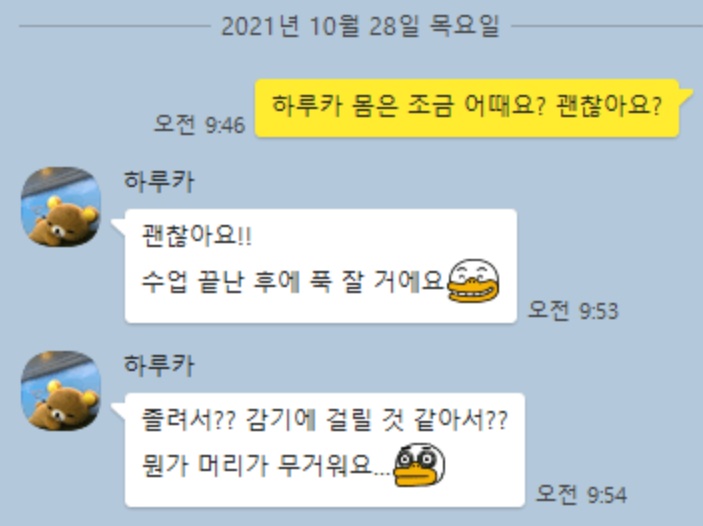
Task: Click the sender name 하루카 above first reply
Action: [159, 182]
